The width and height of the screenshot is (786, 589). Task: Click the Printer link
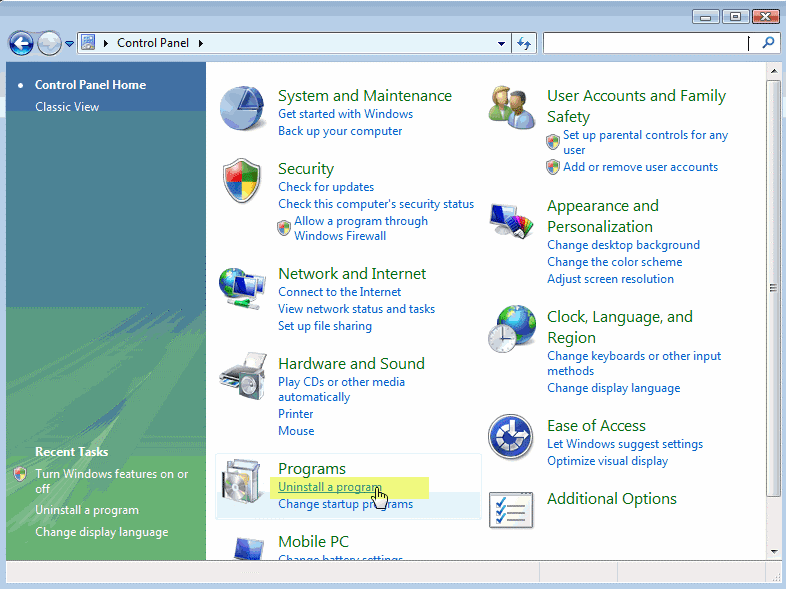(296, 414)
